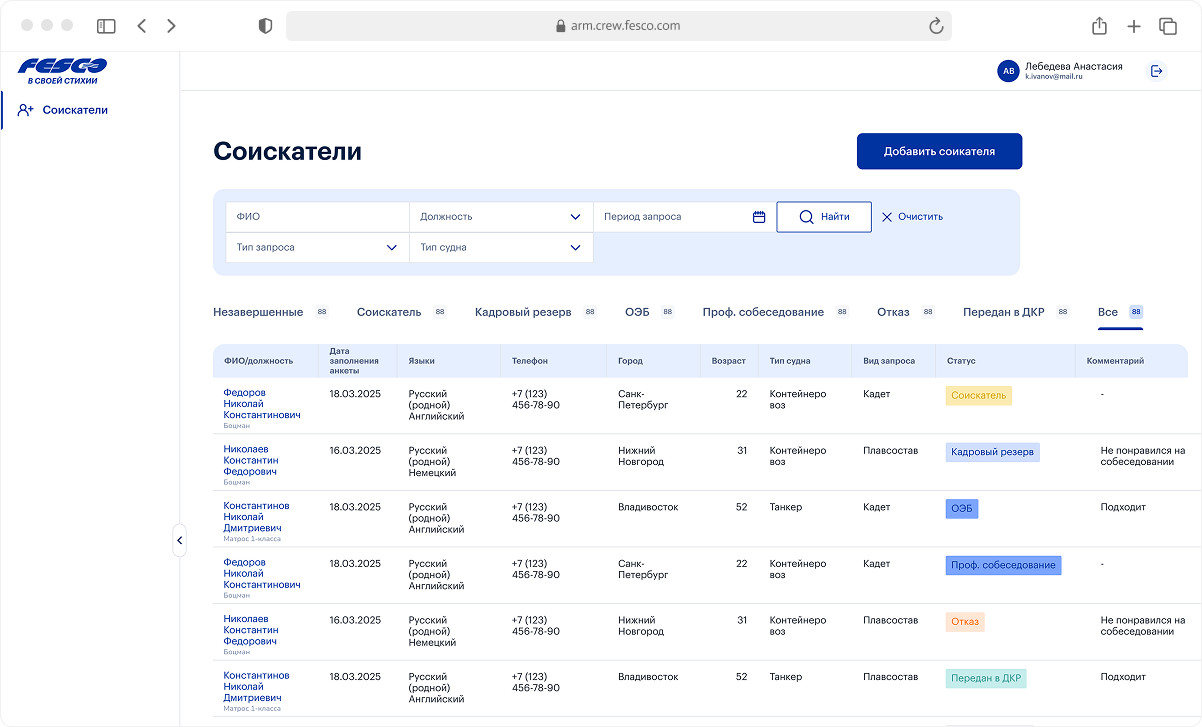Clear filters with the Очистить link
The height and width of the screenshot is (727, 1202).
912,217
